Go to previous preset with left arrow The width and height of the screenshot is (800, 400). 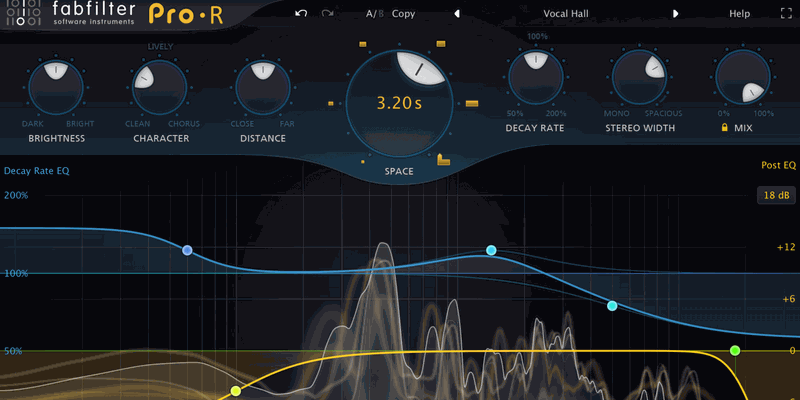(457, 14)
